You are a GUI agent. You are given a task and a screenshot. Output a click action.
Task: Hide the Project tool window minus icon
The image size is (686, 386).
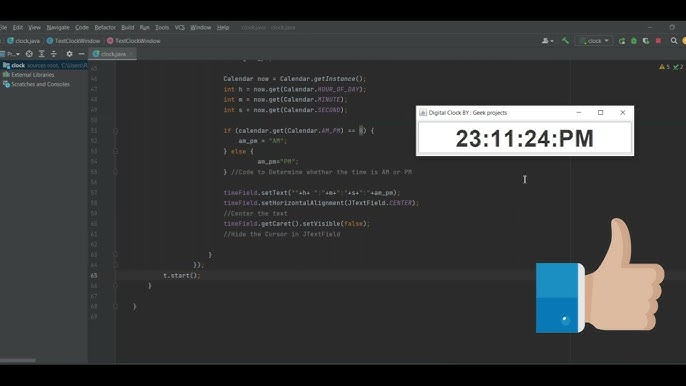click(x=81, y=54)
